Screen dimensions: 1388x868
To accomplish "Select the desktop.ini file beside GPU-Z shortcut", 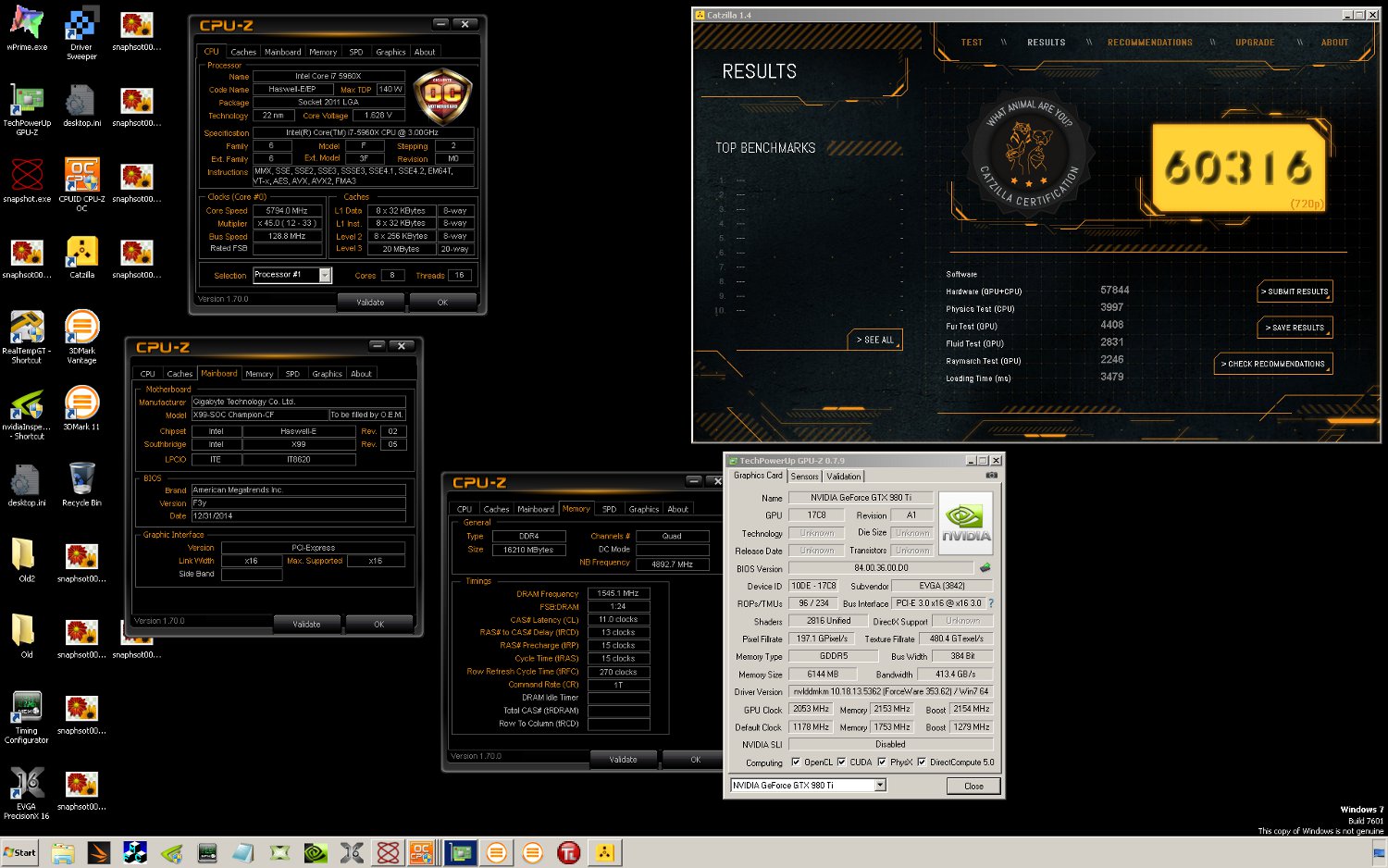I will coord(81,105).
